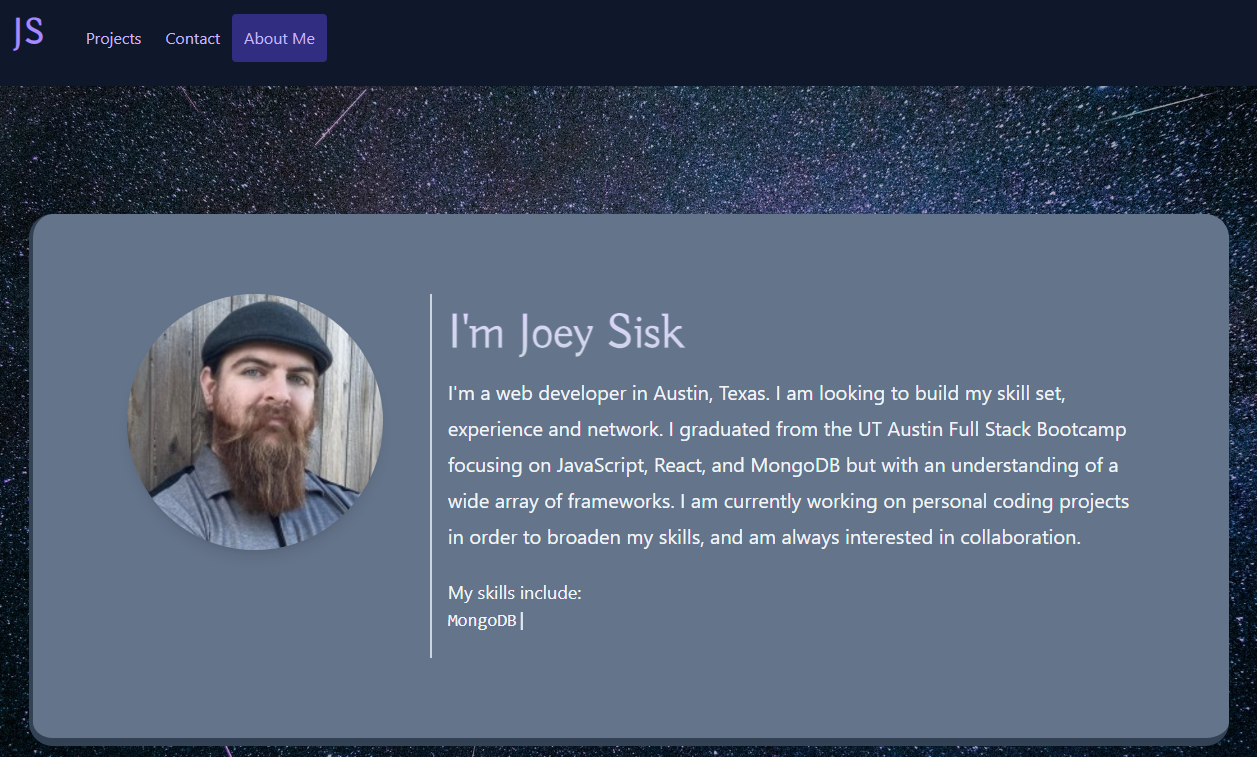Go to the Contact page

click(x=193, y=38)
